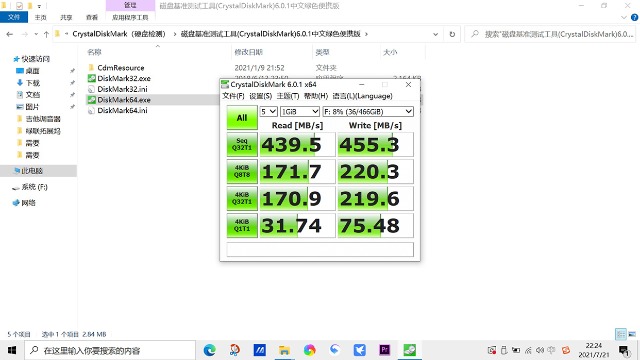
Task: Sort files by 大小 column
Action: pyautogui.click(x=390, y=52)
